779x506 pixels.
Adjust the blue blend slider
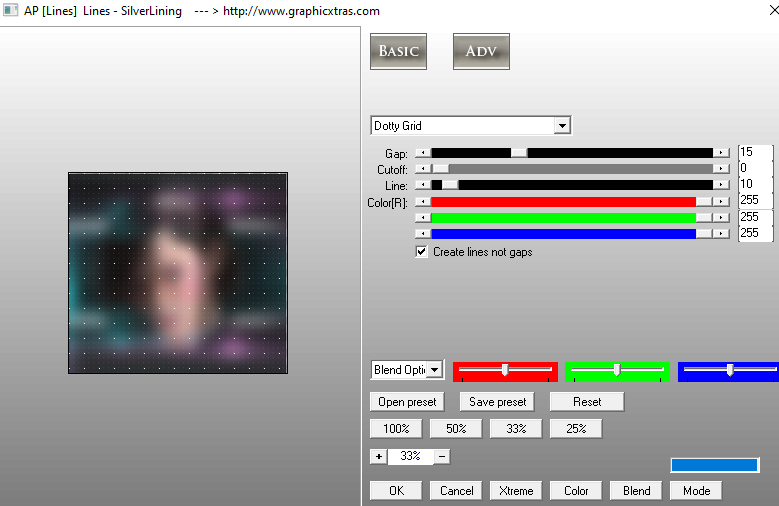coord(729,370)
